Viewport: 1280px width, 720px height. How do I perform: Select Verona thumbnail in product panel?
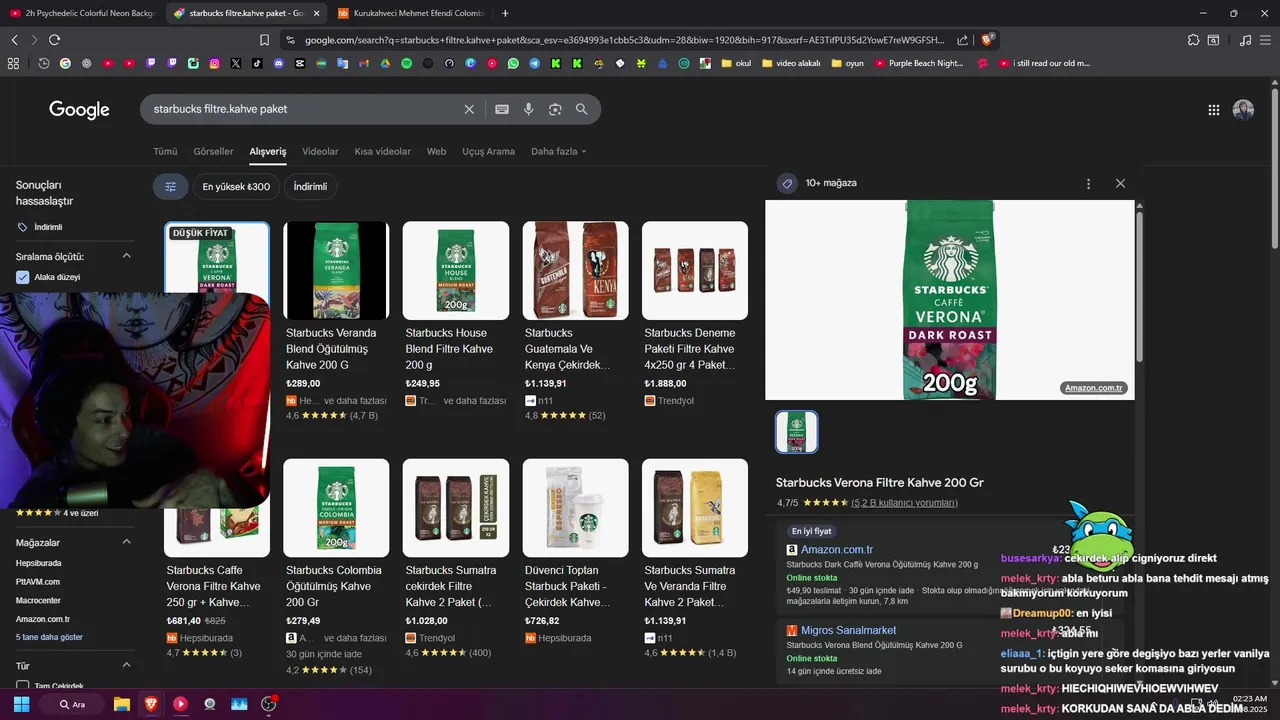[797, 432]
